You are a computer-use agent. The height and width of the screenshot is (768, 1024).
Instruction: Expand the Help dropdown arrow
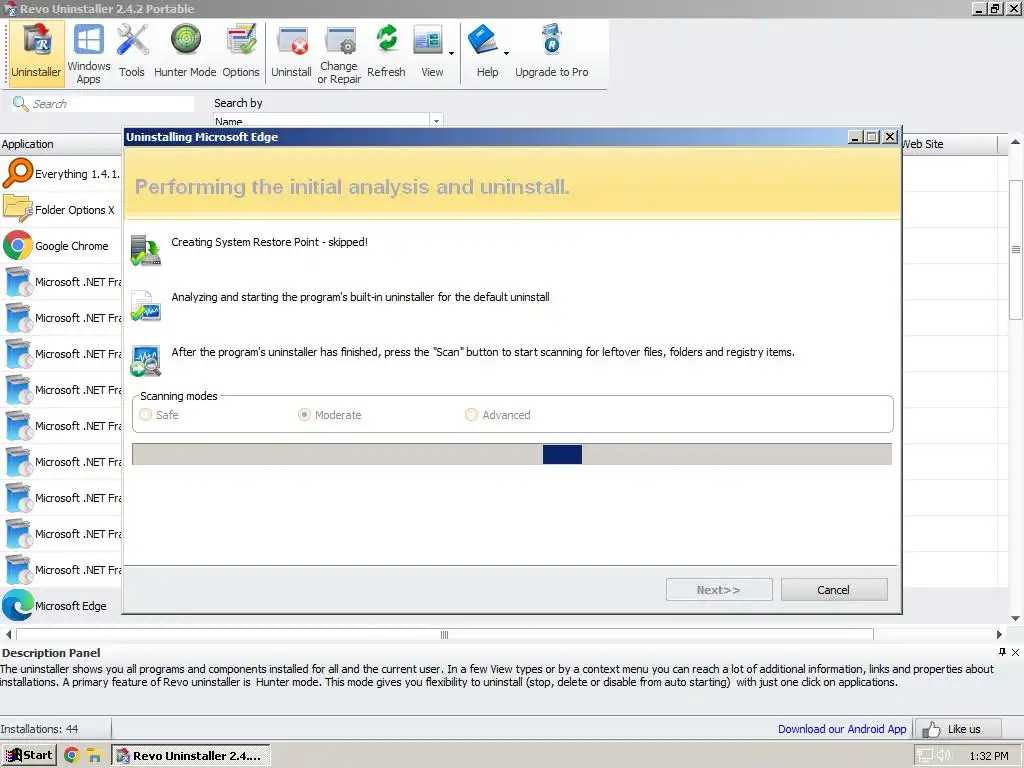506,53
